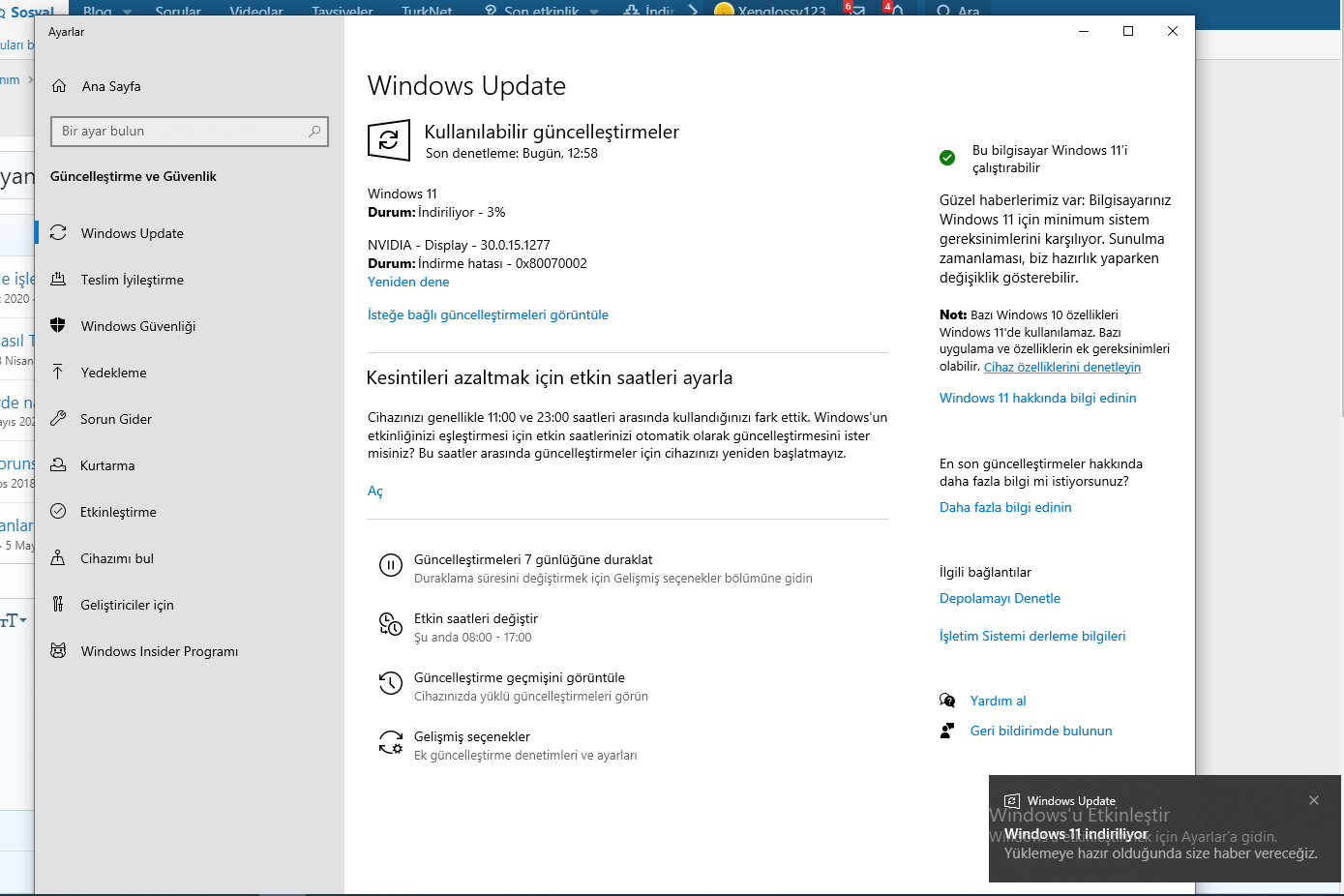Focus the Bir ayar bulun search field
The image size is (1344, 896).
click(190, 131)
